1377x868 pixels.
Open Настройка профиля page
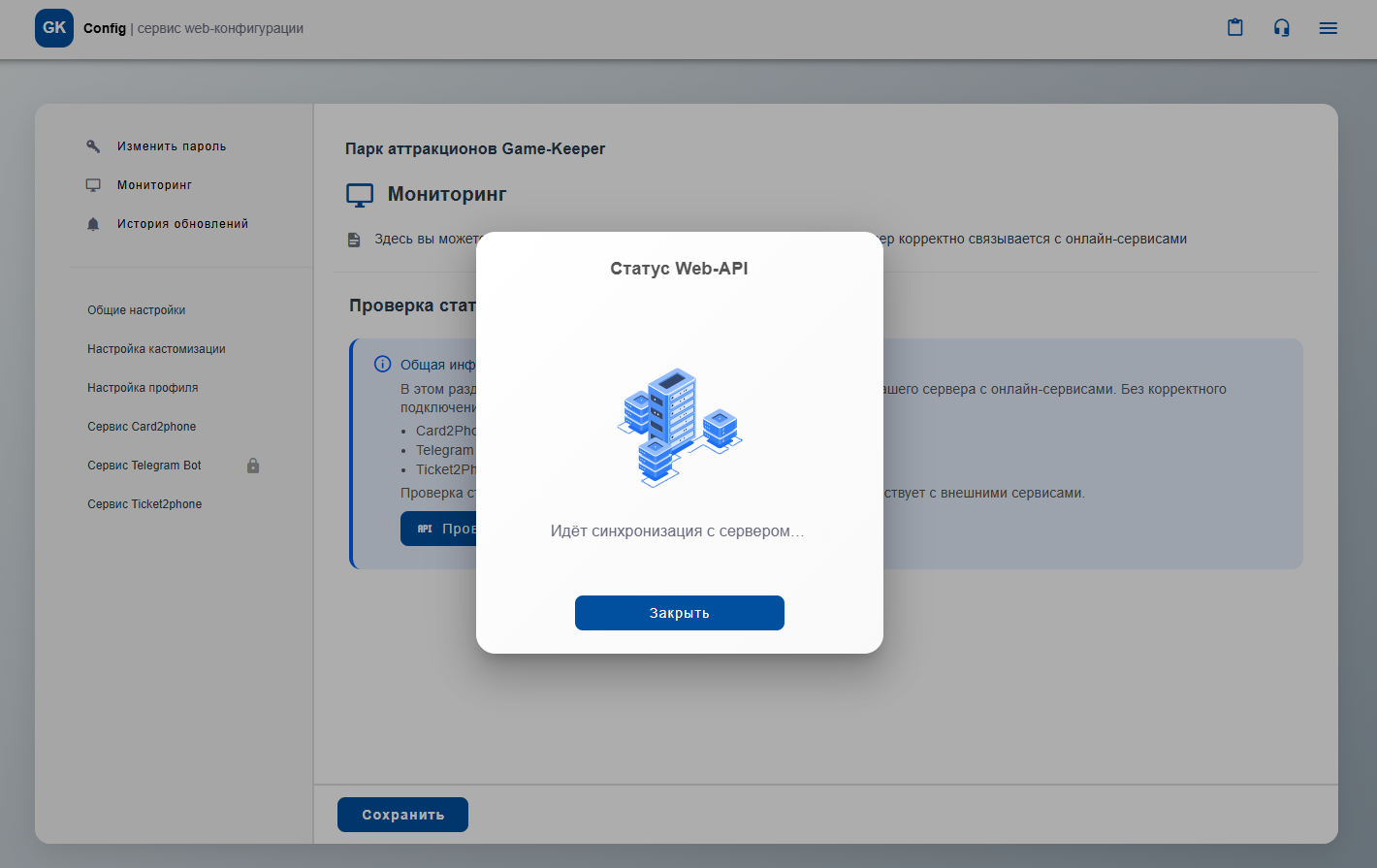click(143, 388)
